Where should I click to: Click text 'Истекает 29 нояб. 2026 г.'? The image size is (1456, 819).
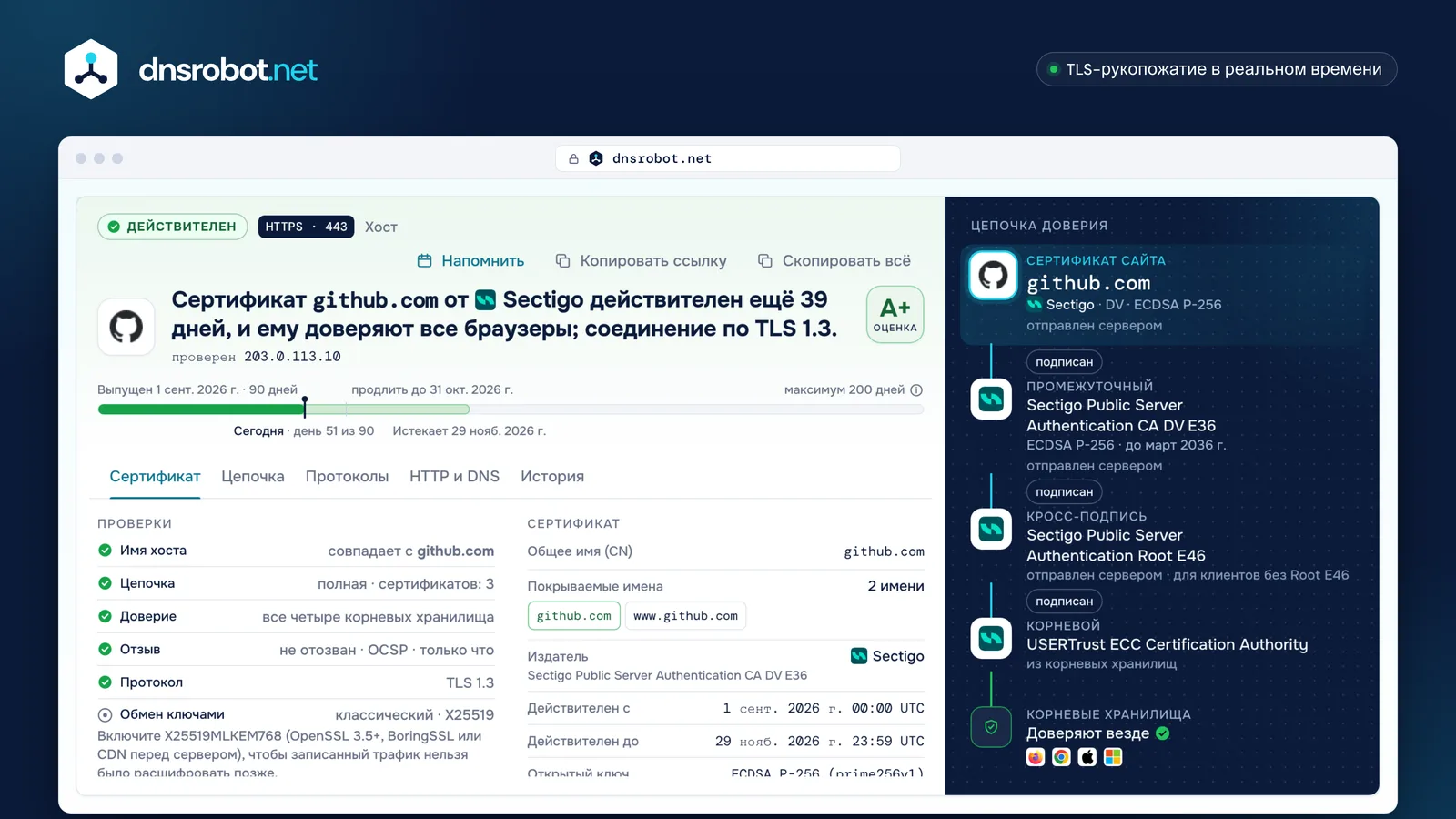pyautogui.click(x=470, y=431)
